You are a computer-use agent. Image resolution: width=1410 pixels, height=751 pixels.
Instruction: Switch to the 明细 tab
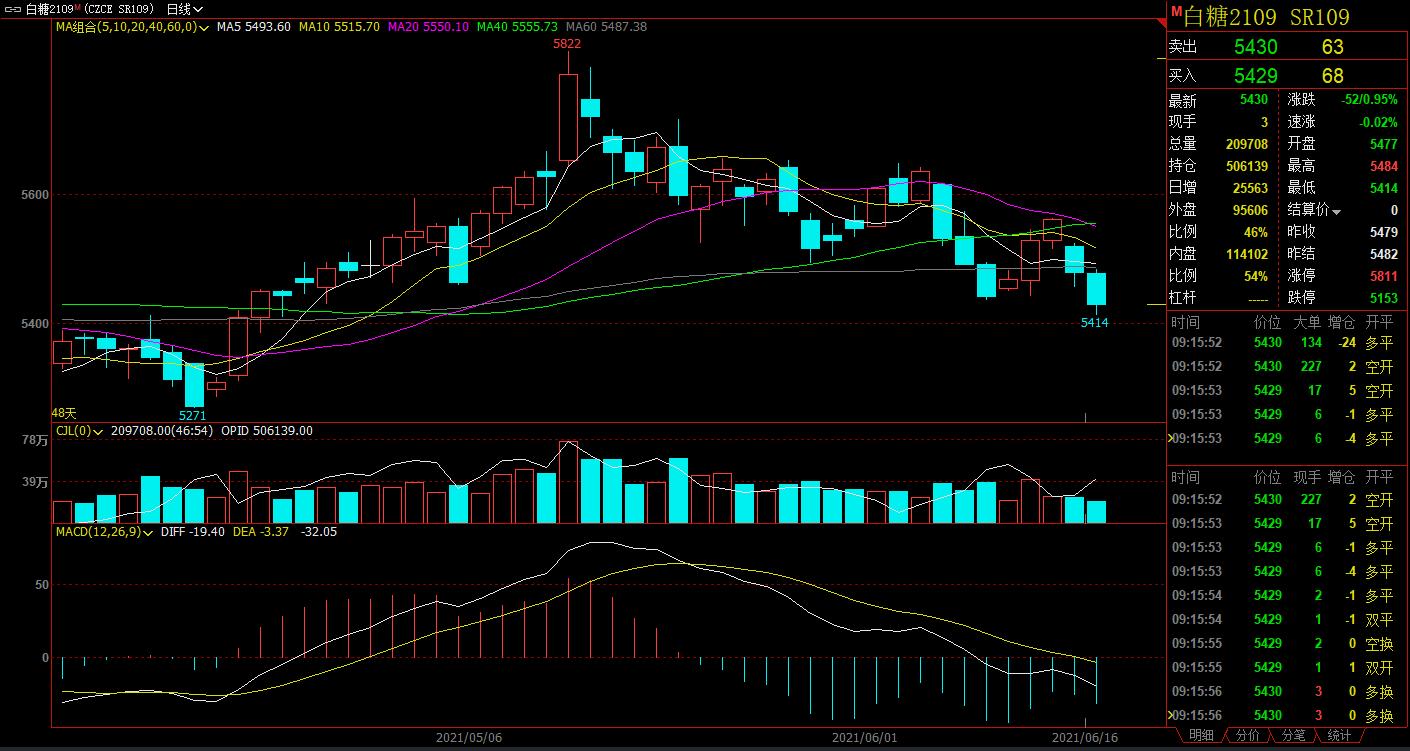pyautogui.click(x=1201, y=735)
